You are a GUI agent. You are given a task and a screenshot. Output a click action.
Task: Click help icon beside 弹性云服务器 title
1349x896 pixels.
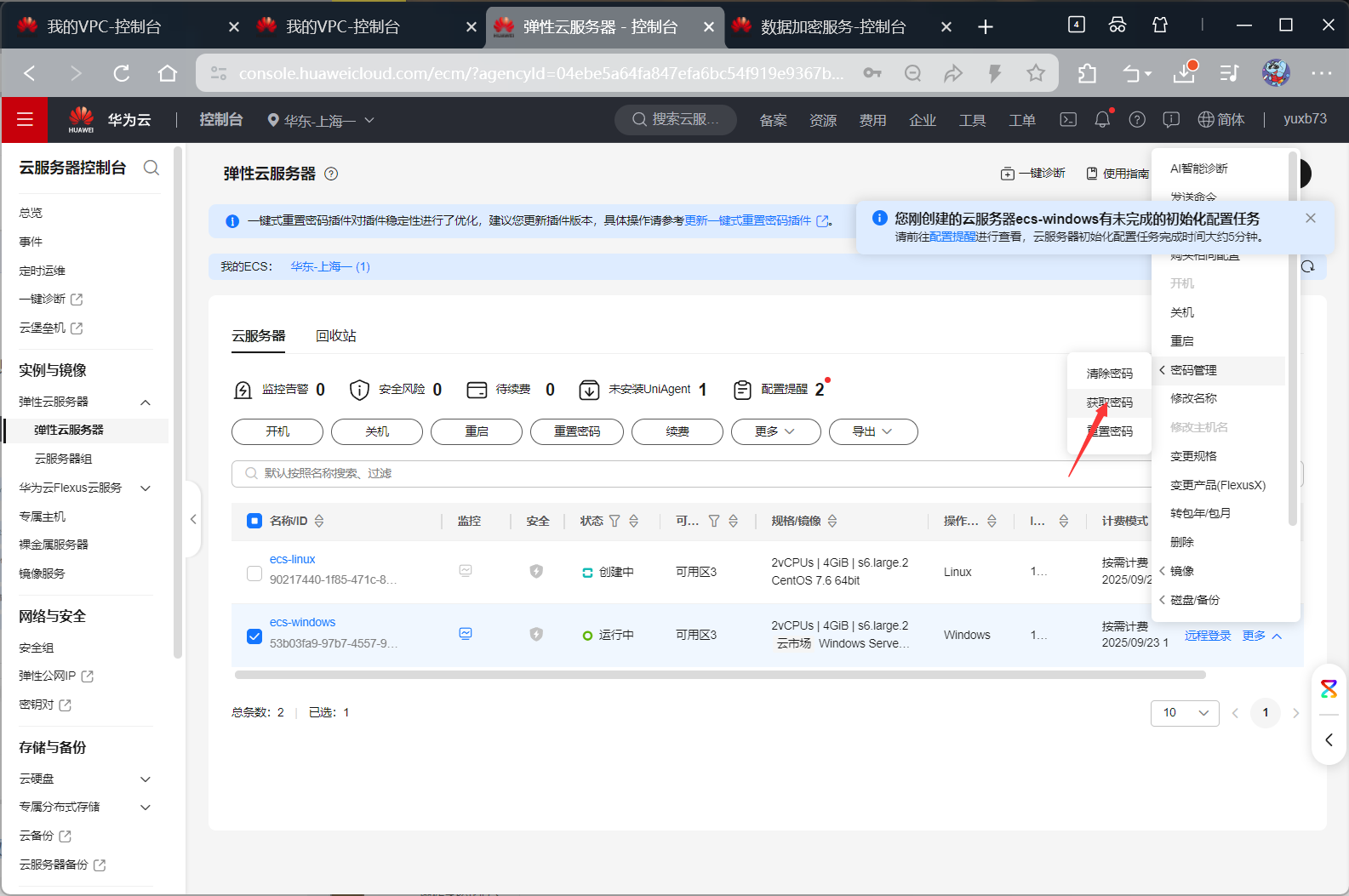tap(332, 174)
